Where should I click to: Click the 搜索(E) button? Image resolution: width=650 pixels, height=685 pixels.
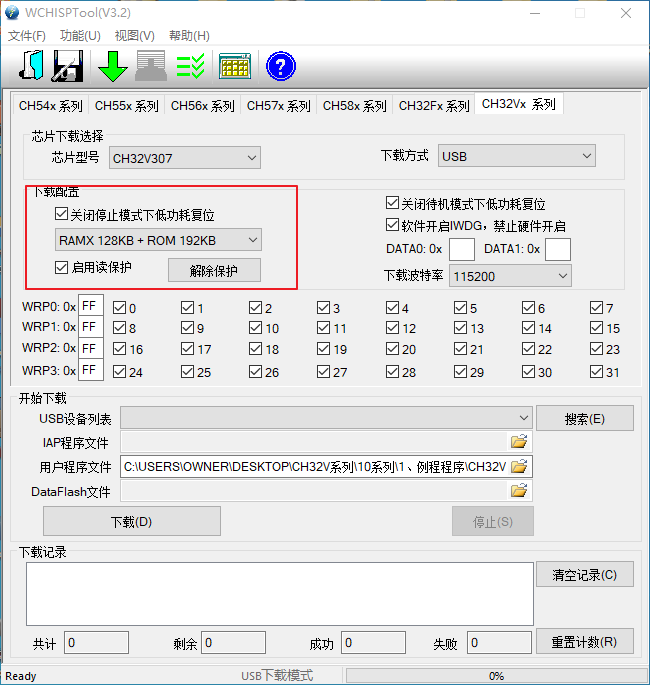click(585, 419)
